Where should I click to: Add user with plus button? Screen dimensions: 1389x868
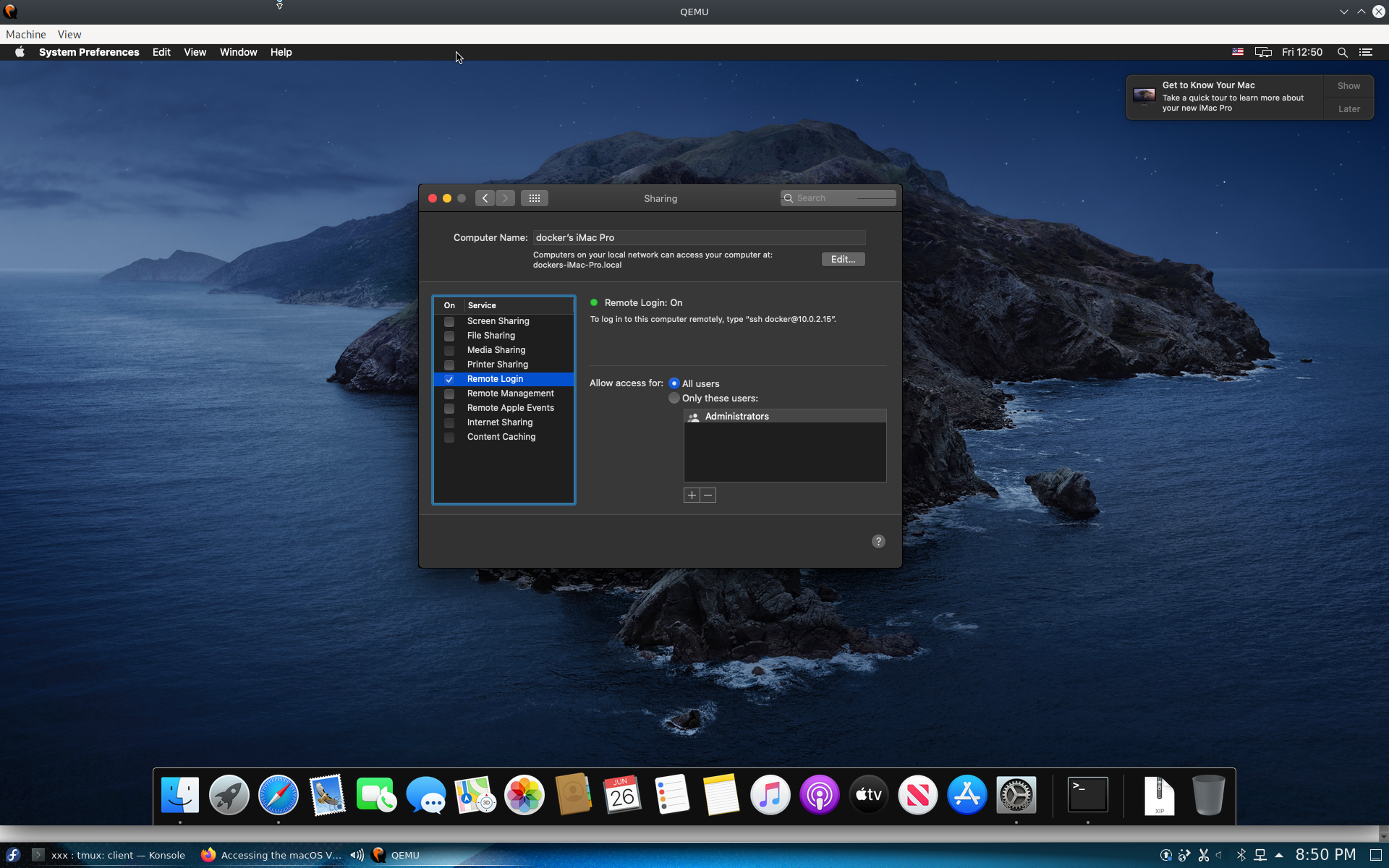(692, 495)
